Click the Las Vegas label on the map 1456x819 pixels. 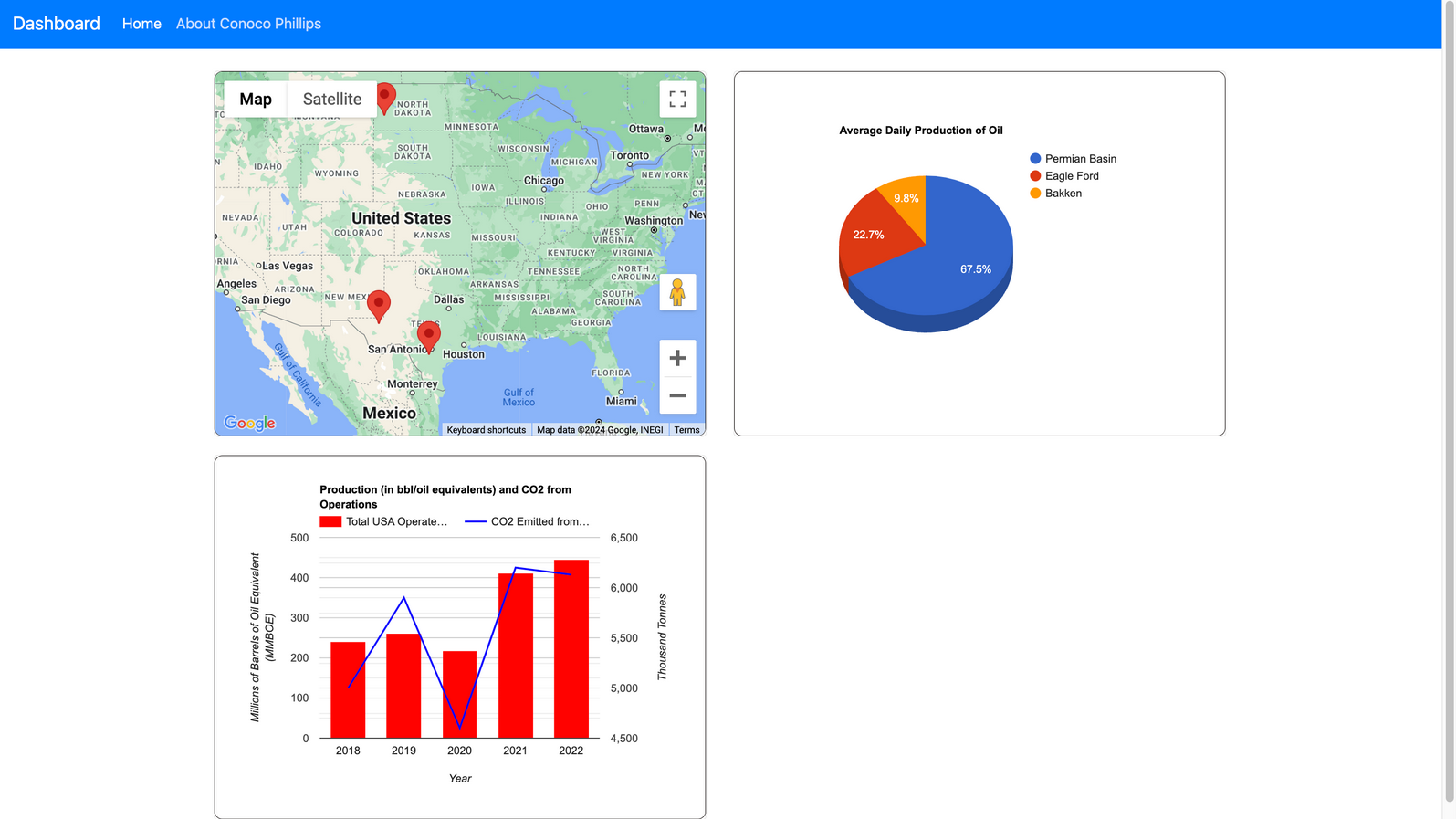click(x=288, y=267)
